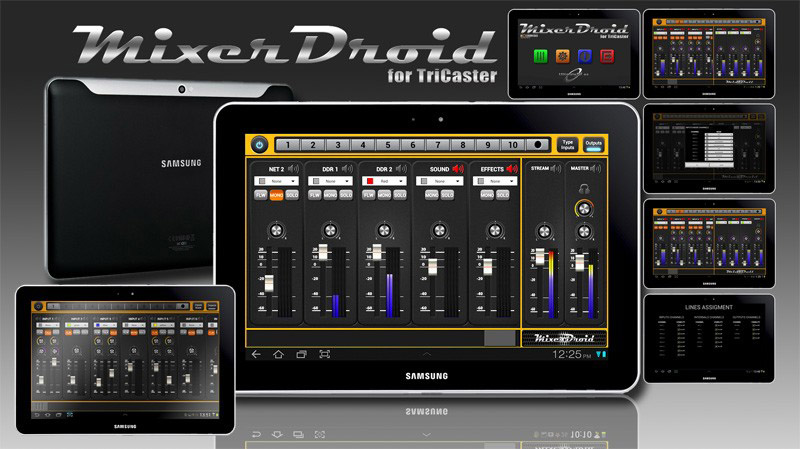
Task: Toggle FLW on the NET 2 channel
Action: click(x=261, y=195)
